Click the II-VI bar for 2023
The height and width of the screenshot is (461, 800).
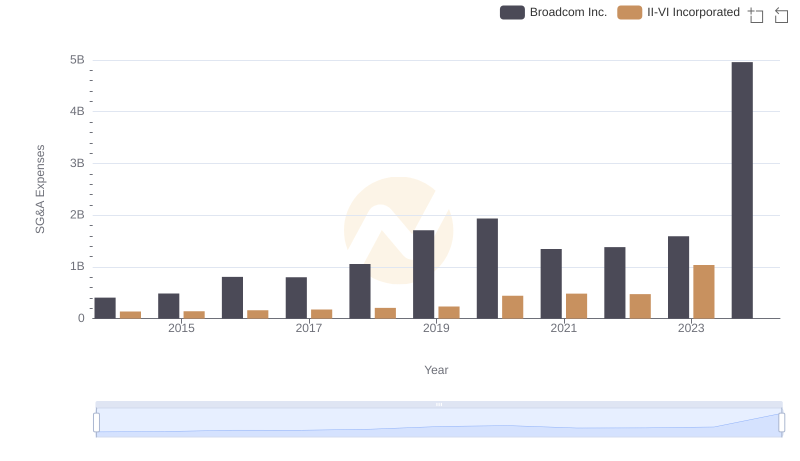click(x=704, y=292)
